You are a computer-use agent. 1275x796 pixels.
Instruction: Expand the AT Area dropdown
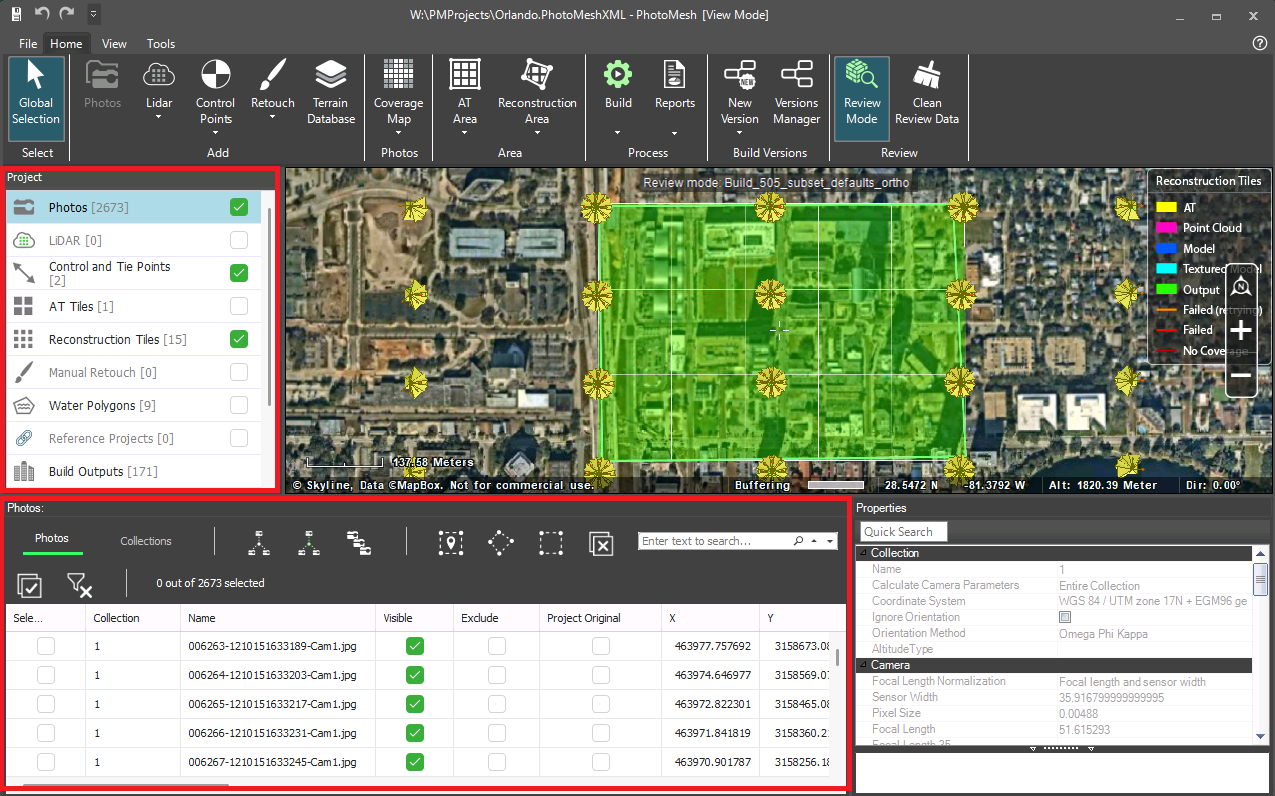[465, 133]
